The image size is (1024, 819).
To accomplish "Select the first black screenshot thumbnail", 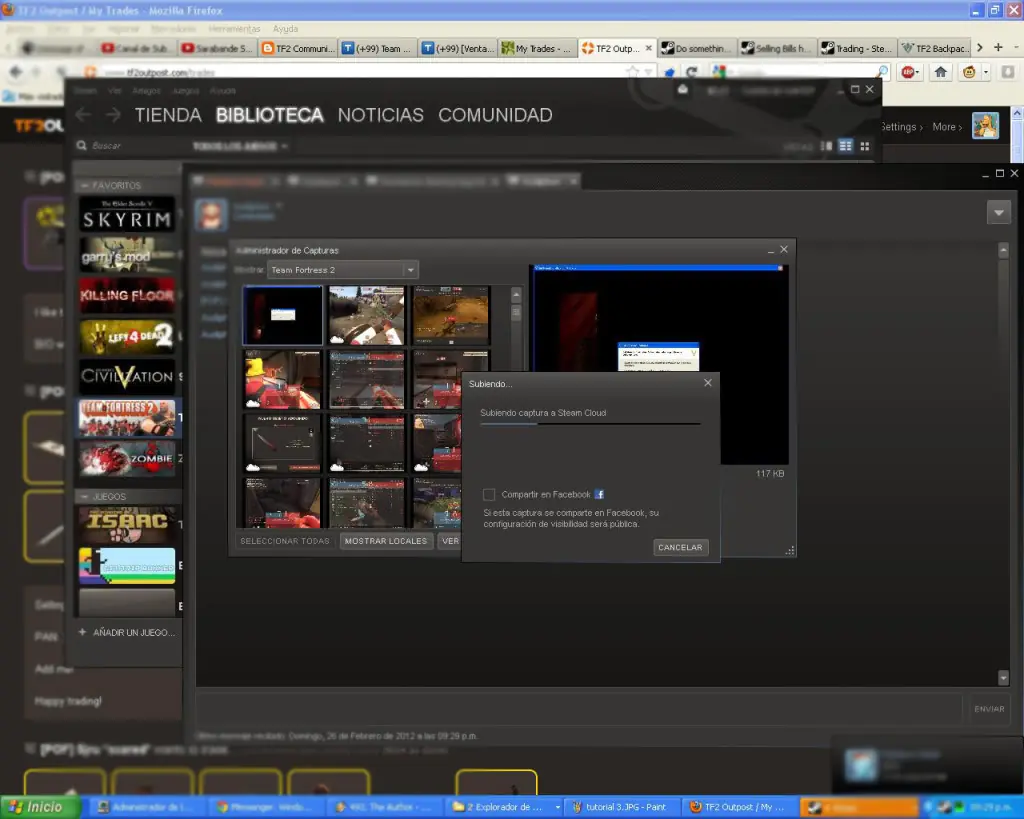I will (283, 315).
